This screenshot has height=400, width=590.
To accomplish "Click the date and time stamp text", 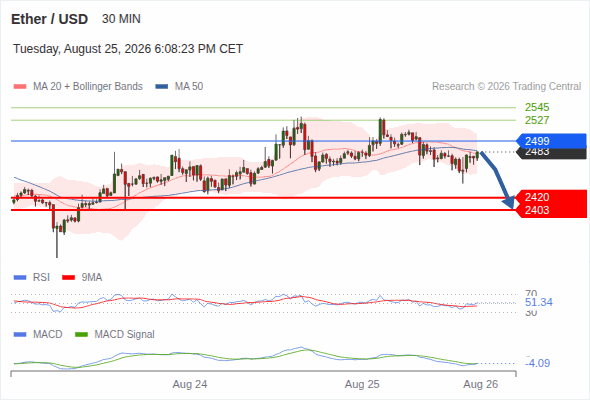I will [128, 49].
